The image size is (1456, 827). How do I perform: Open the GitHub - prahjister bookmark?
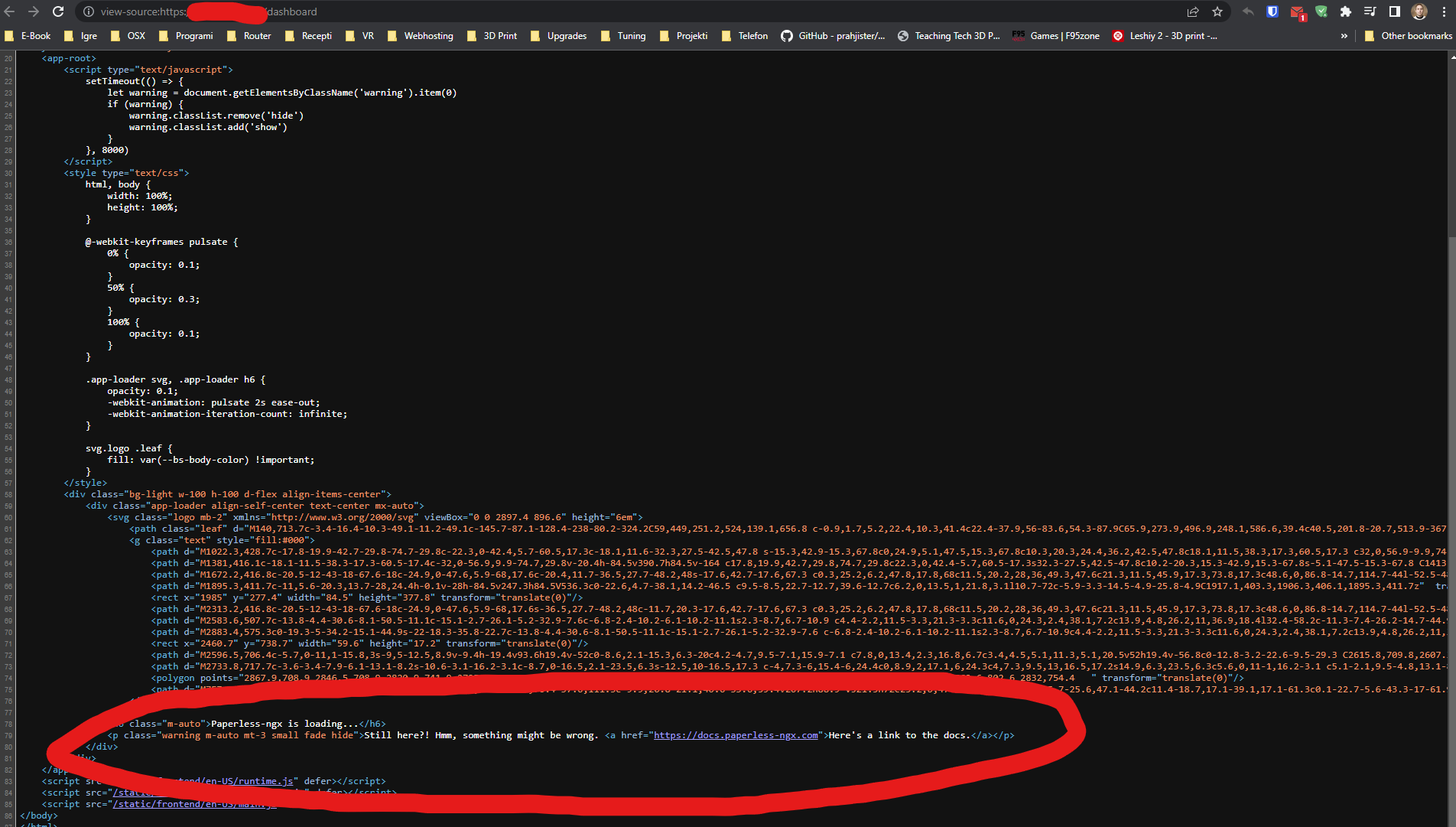[x=833, y=36]
